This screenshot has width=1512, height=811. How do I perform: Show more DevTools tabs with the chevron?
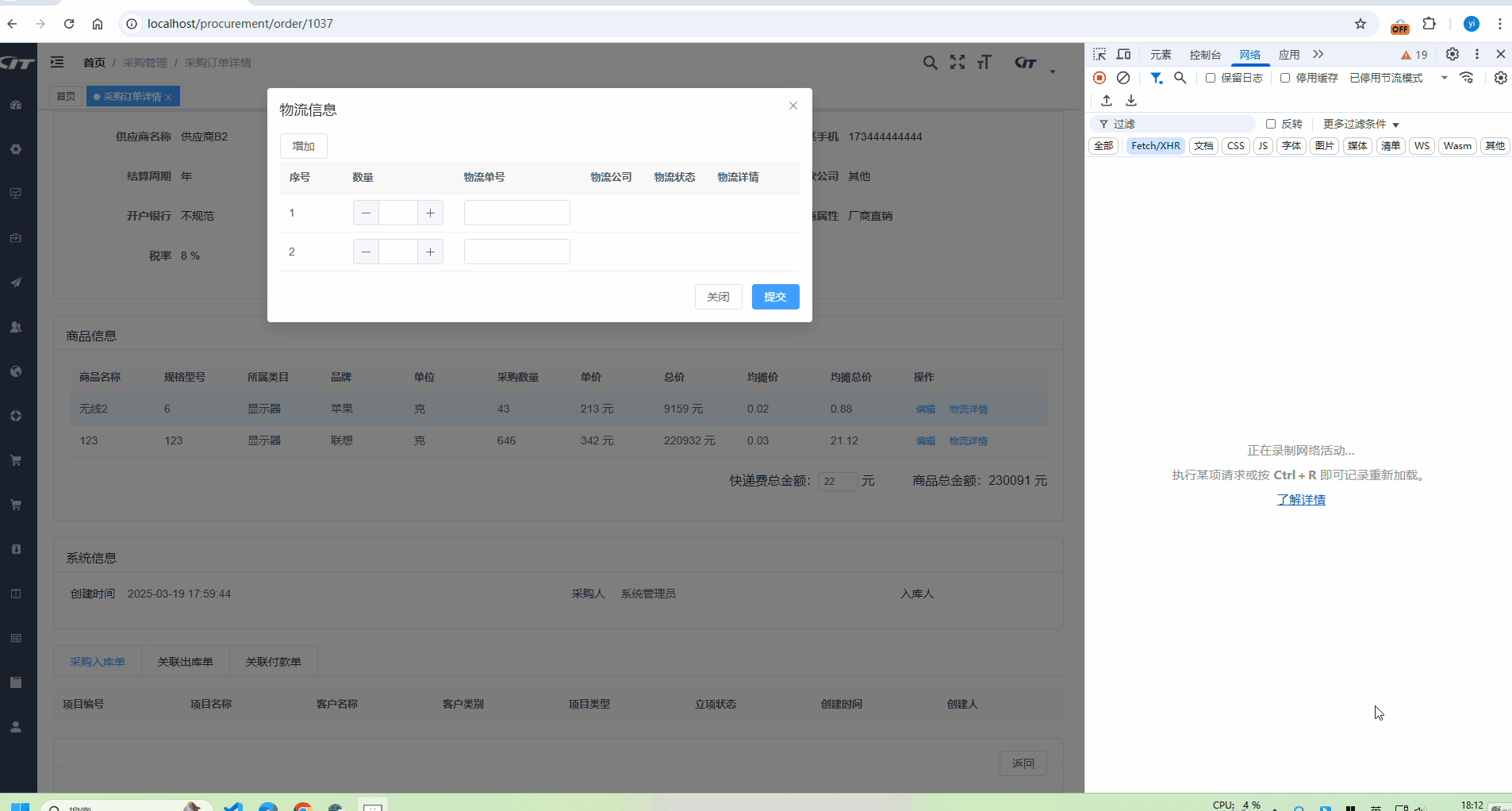[1318, 55]
